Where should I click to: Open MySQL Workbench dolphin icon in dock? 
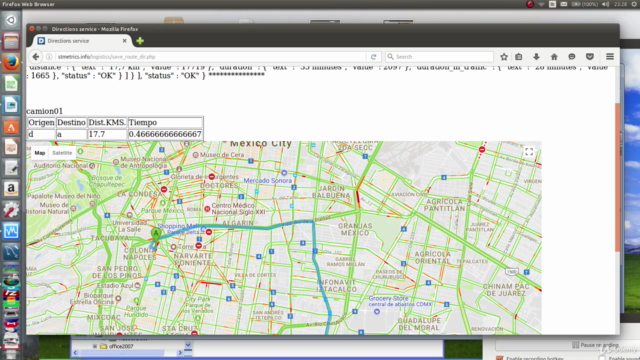(x=11, y=252)
